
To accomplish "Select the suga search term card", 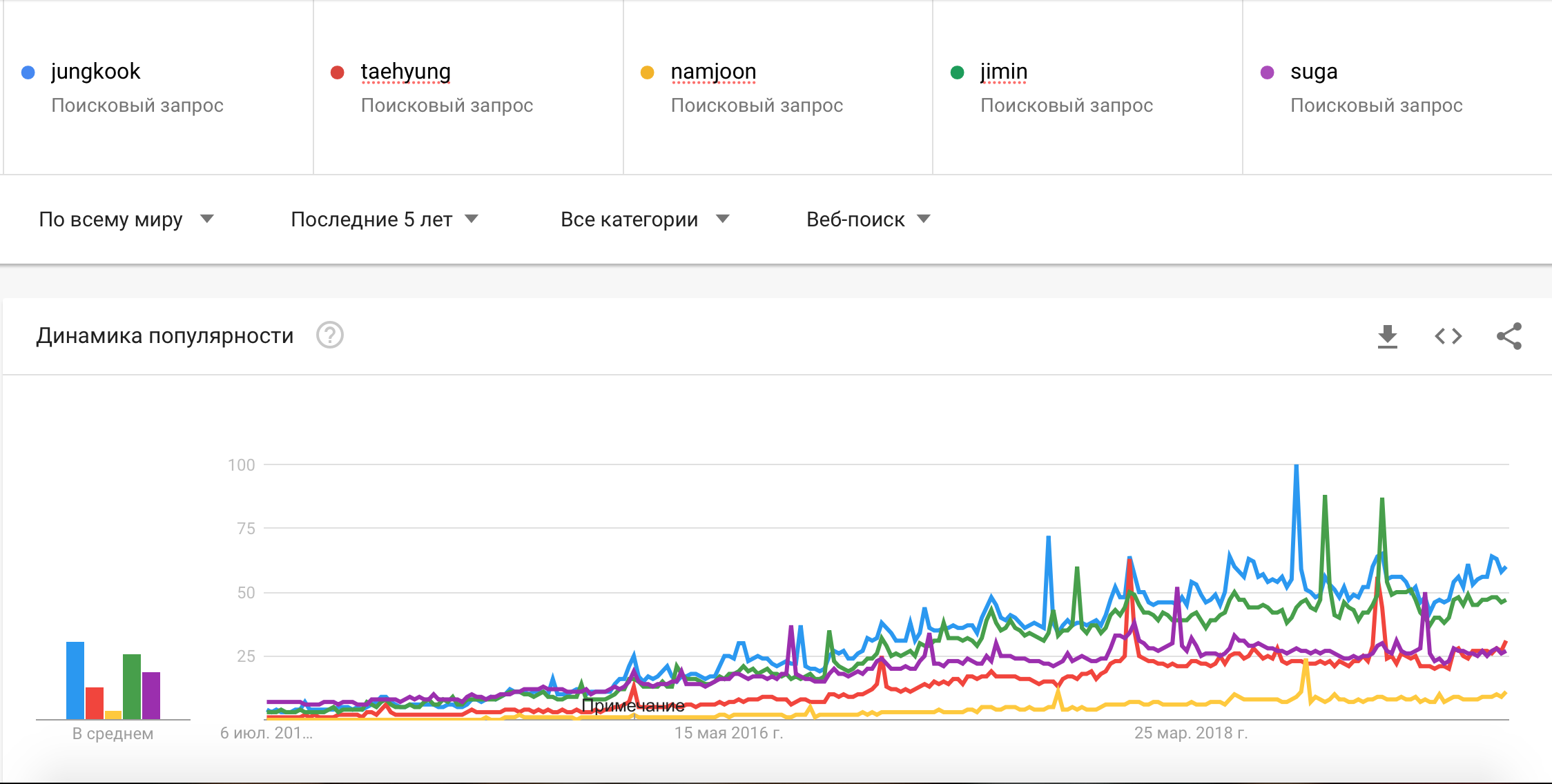I will (1397, 87).
